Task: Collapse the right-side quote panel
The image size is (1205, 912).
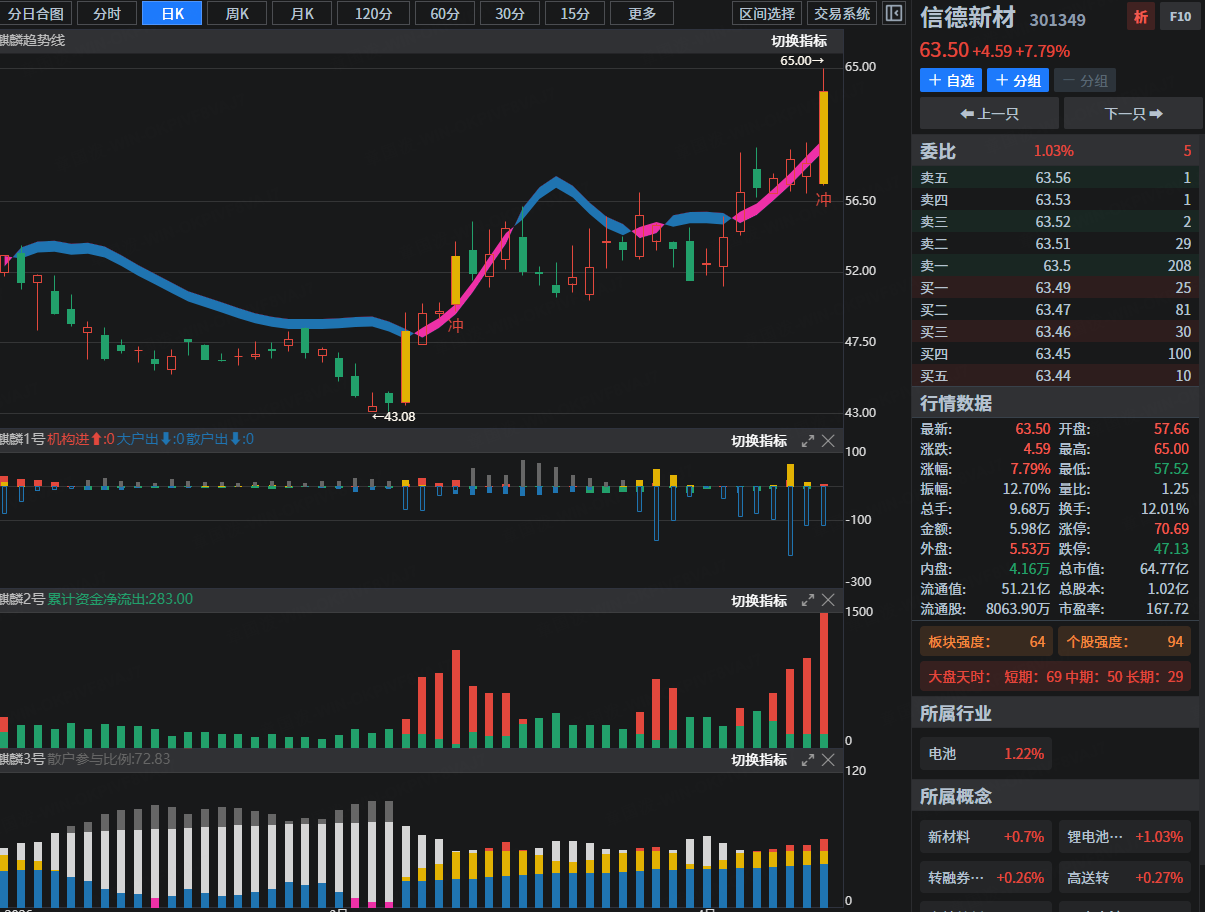Action: point(894,13)
